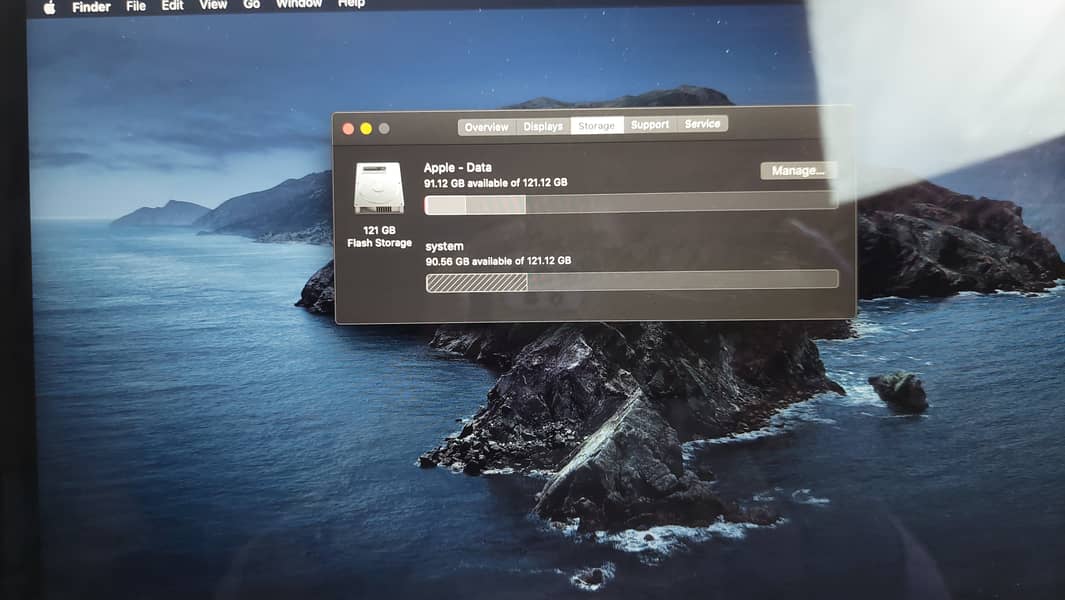Click the 'Apple - Data' volume name
Image resolution: width=1065 pixels, height=600 pixels.
tap(457, 167)
